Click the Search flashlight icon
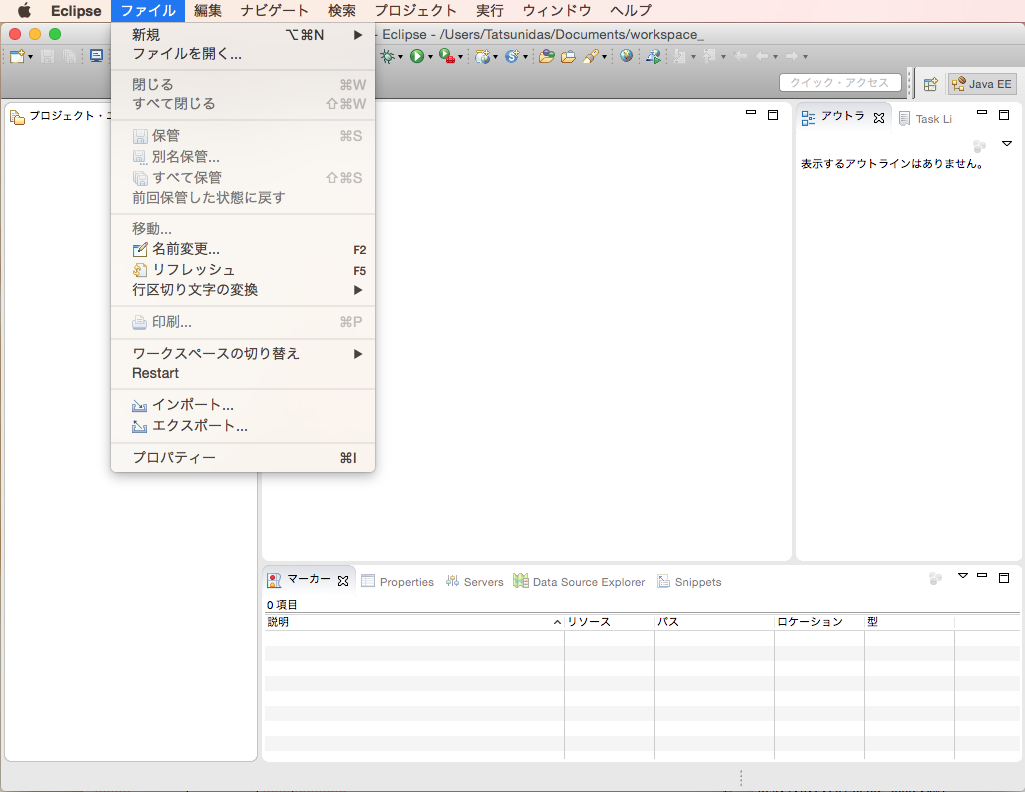 click(x=591, y=56)
